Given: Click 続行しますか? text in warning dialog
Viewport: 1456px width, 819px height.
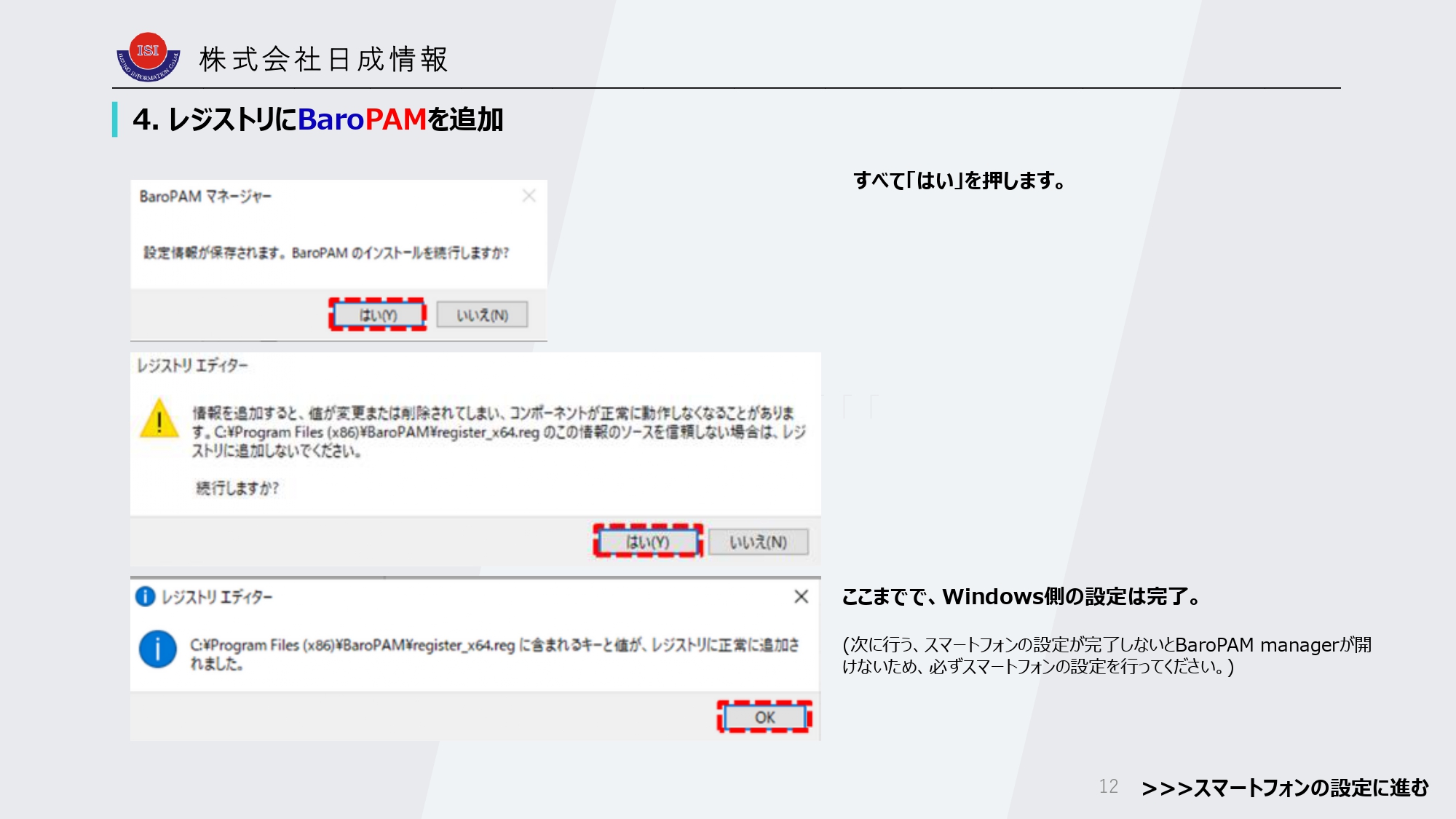Looking at the screenshot, I should pyautogui.click(x=237, y=488).
